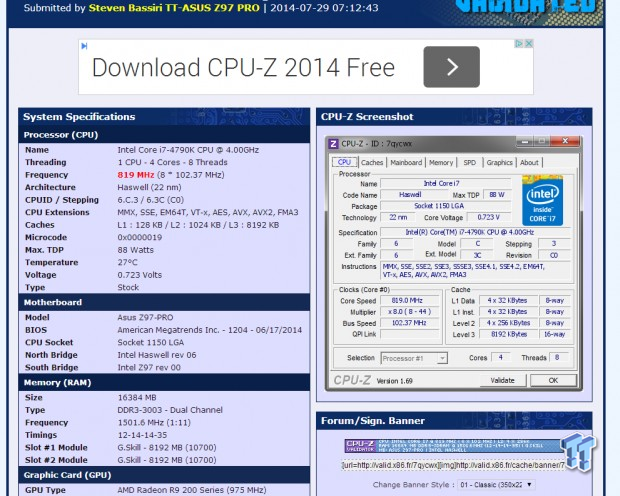
Task: Click Download CPU-Z 2014 Free ad text
Action: tap(243, 67)
